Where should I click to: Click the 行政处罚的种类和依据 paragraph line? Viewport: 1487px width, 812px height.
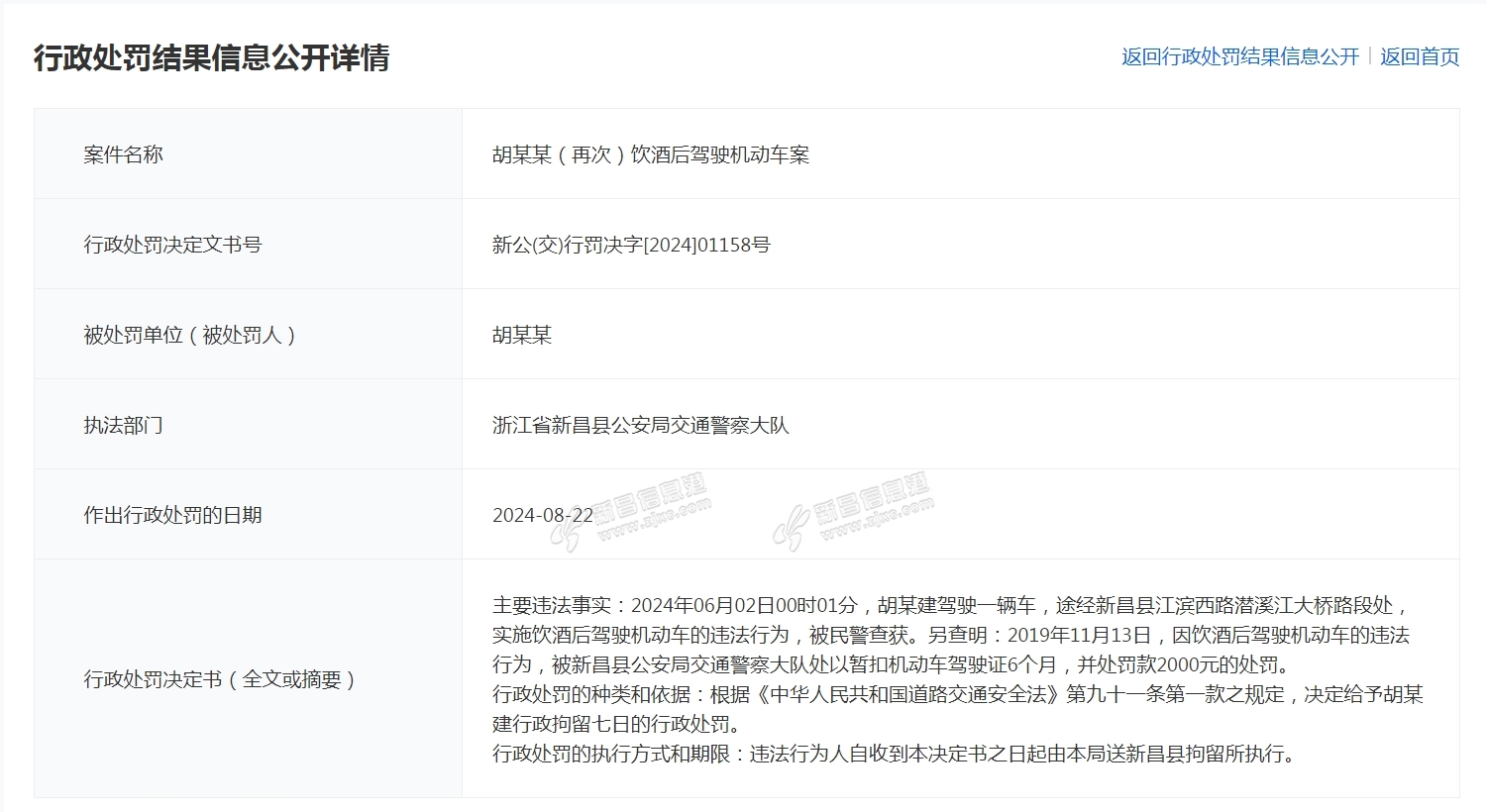pos(956,694)
